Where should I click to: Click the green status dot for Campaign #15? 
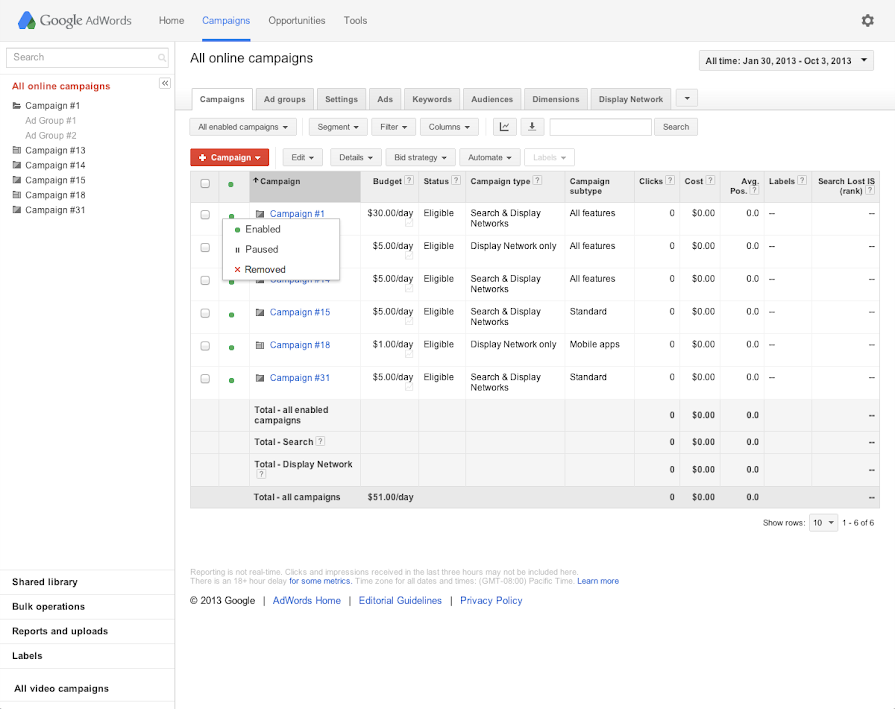click(231, 315)
